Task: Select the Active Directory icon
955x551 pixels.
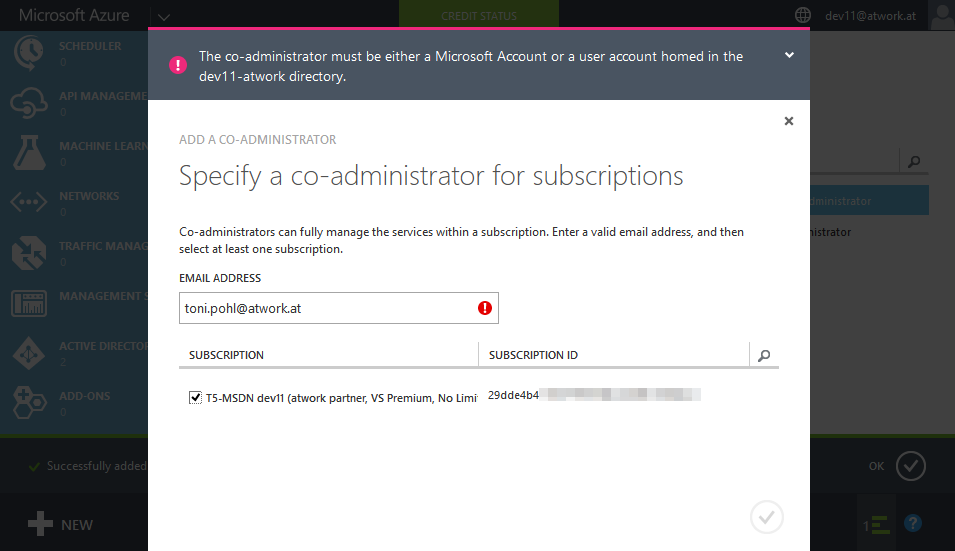Action: pyautogui.click(x=28, y=352)
